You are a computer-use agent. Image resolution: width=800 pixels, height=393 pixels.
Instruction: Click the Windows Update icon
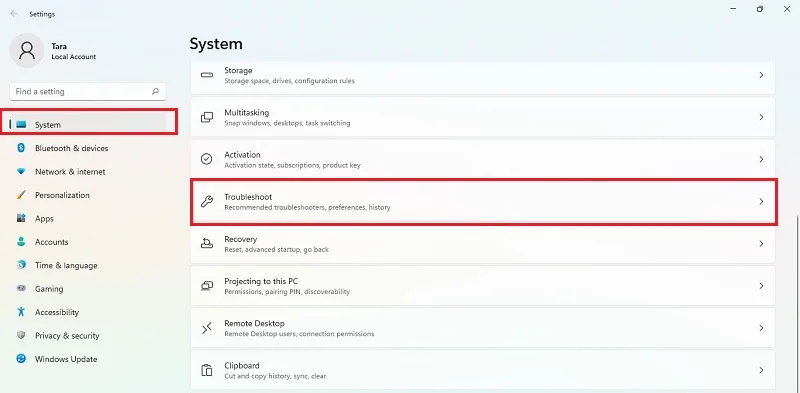(21, 359)
